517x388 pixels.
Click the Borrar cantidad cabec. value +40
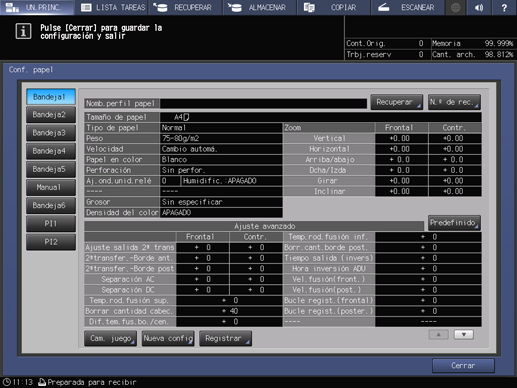pos(229,311)
